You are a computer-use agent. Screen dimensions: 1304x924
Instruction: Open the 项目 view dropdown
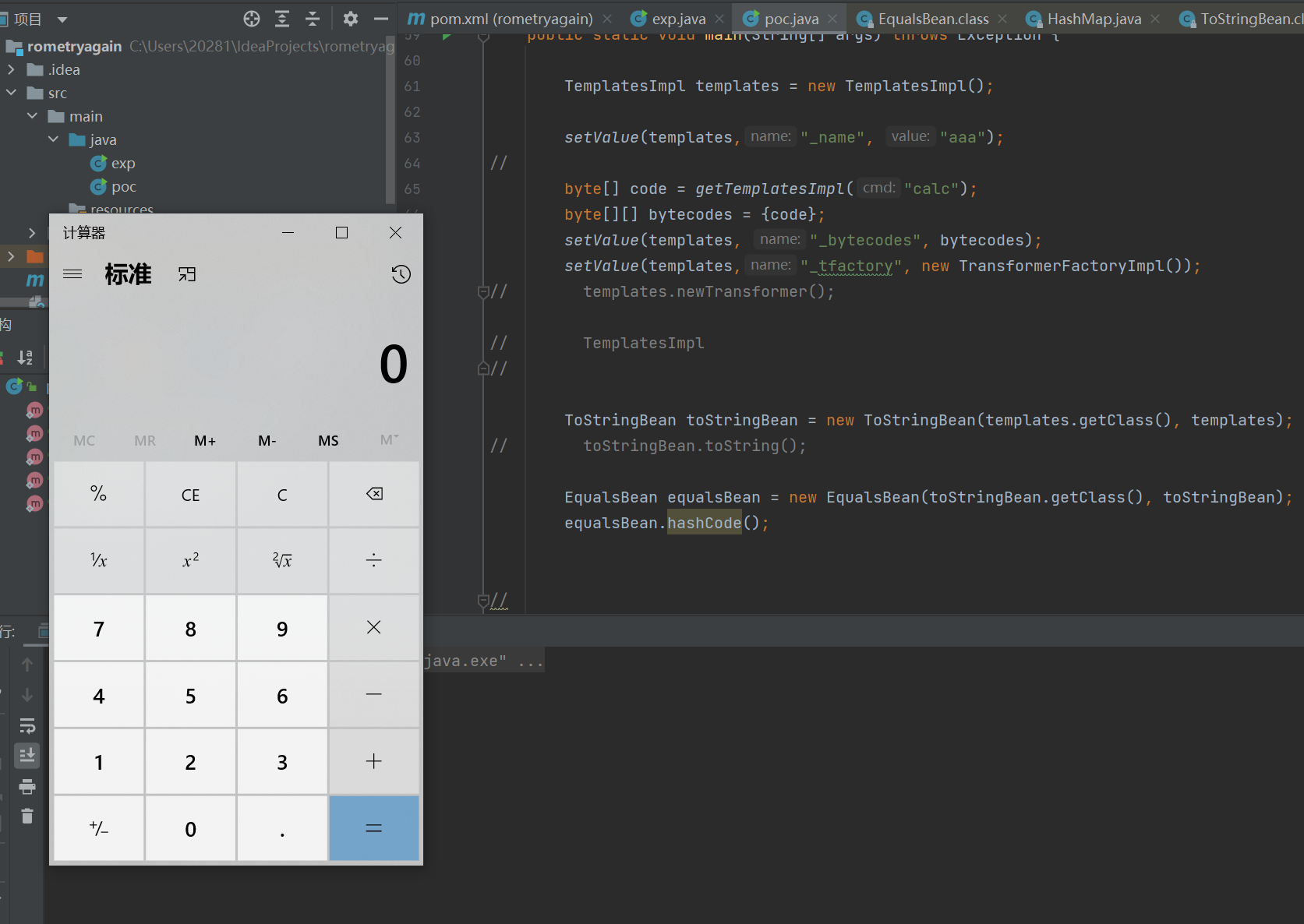pos(62,19)
